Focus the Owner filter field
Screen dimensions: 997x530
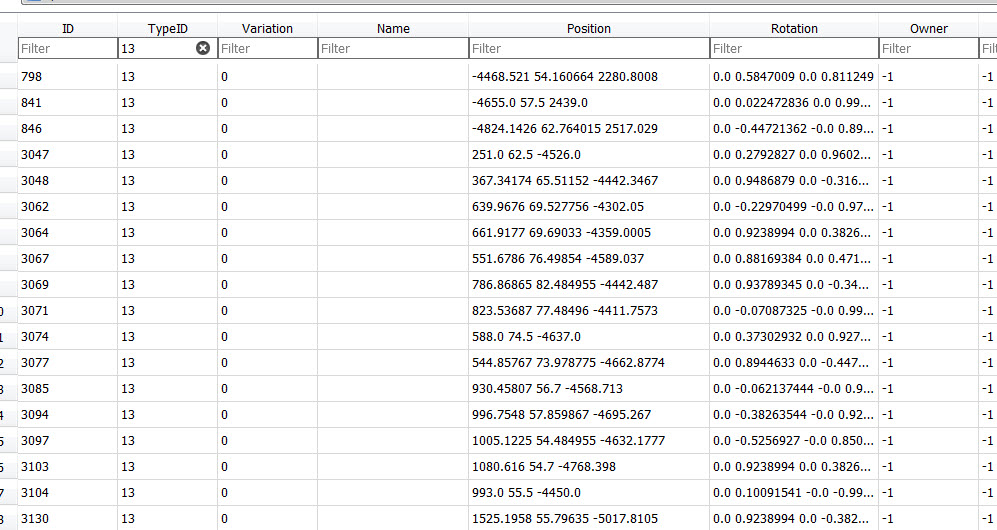pos(928,48)
